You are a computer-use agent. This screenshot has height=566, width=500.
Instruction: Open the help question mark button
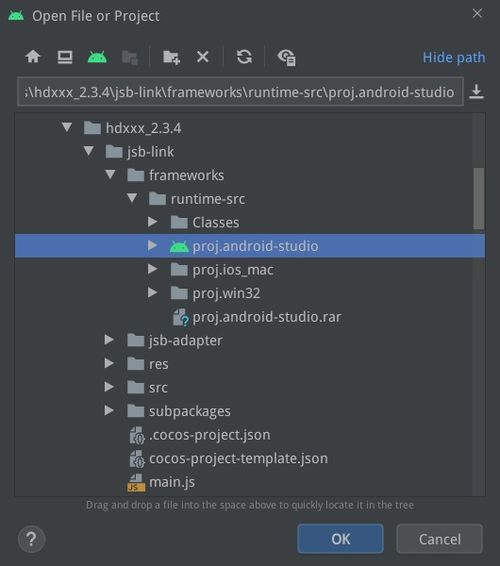pyautogui.click(x=32, y=539)
